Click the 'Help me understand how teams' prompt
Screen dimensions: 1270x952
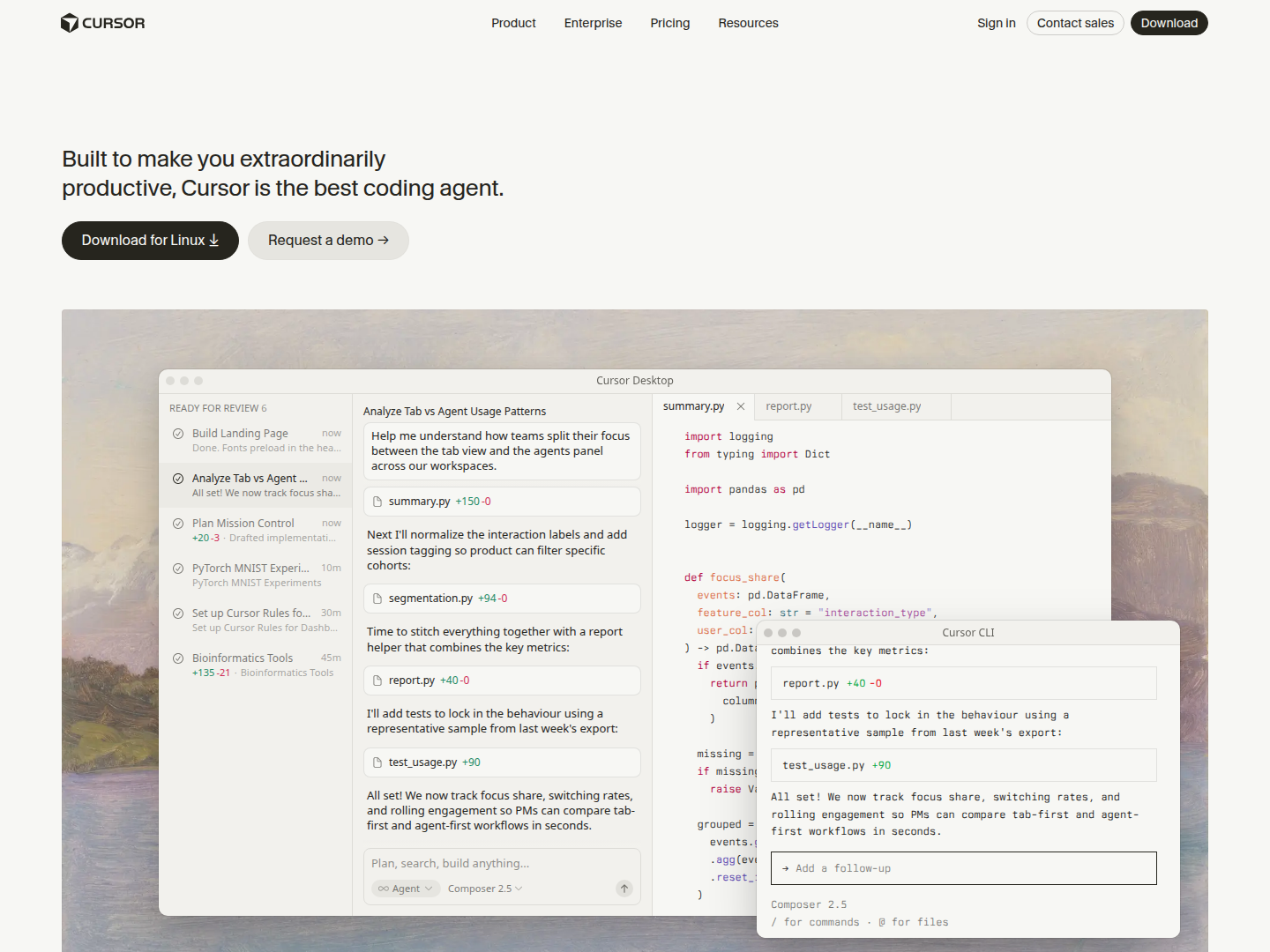pyautogui.click(x=502, y=451)
